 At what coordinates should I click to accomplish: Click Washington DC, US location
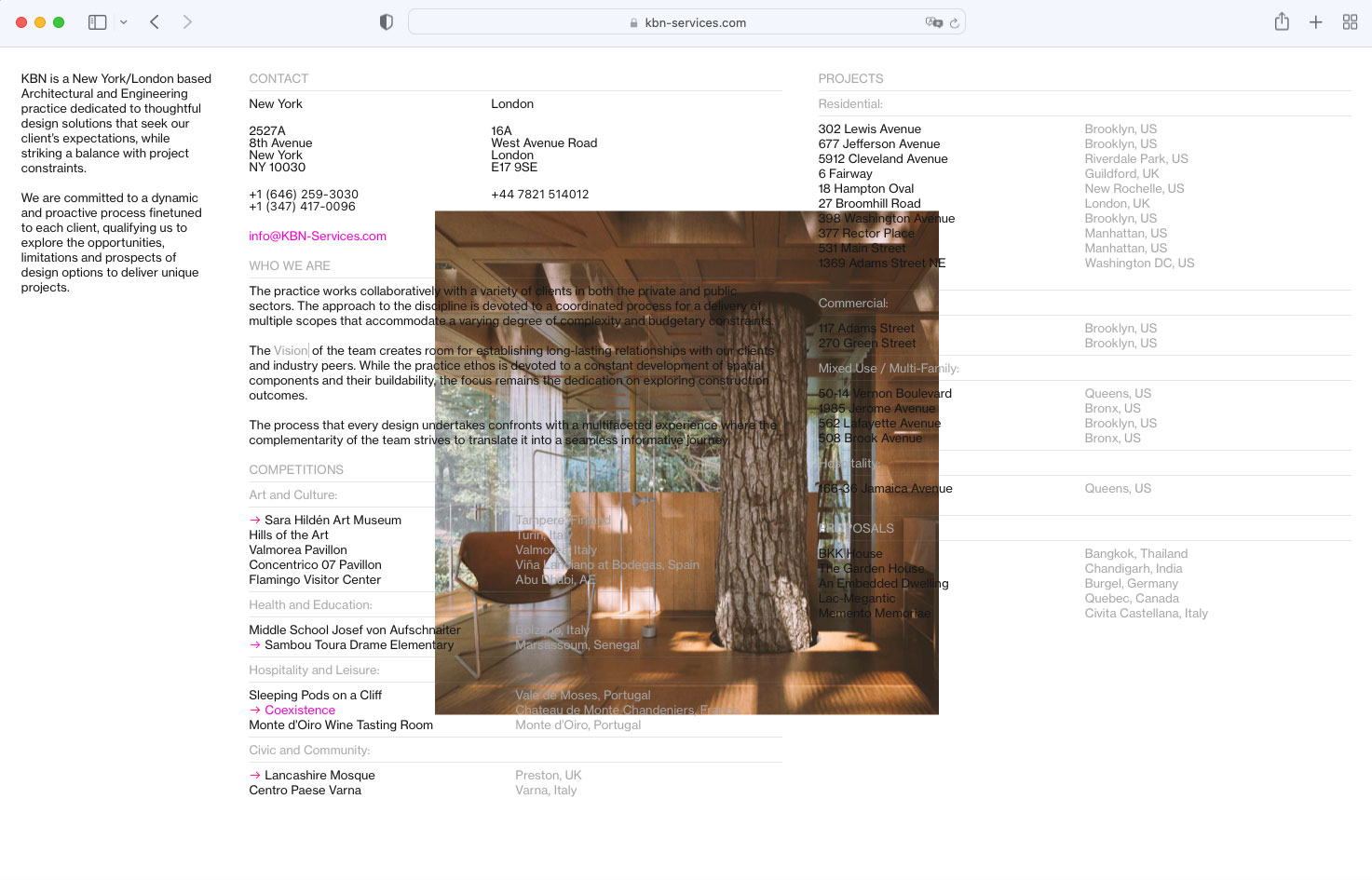[1139, 264]
